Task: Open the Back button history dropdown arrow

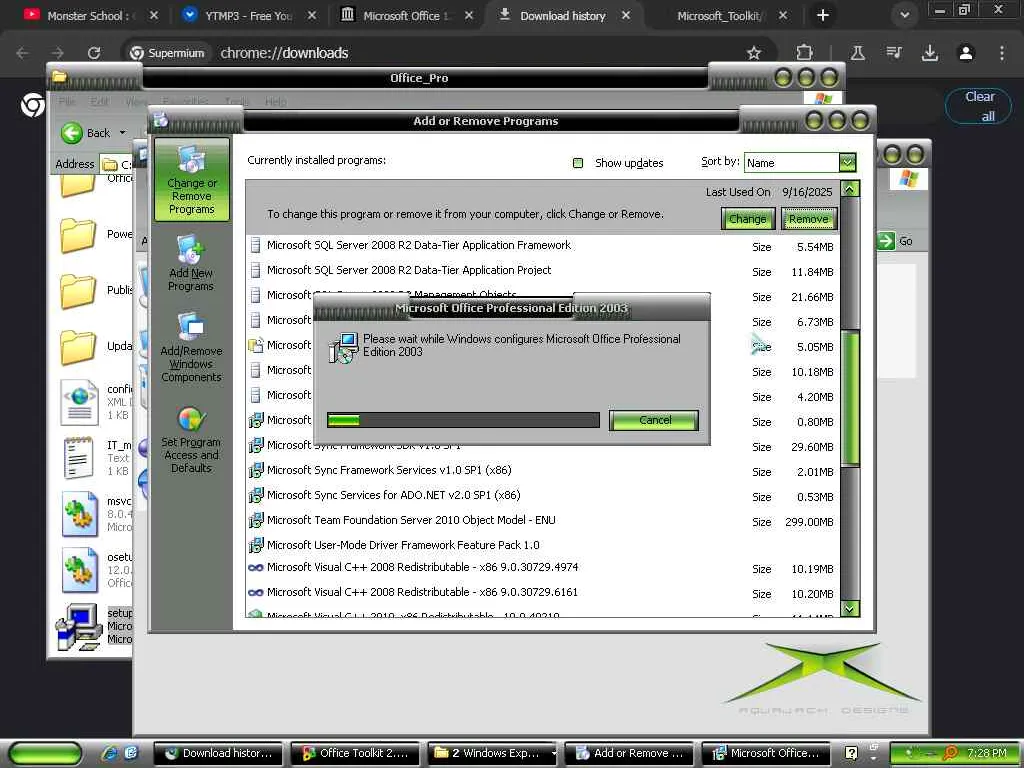Action: [x=123, y=133]
